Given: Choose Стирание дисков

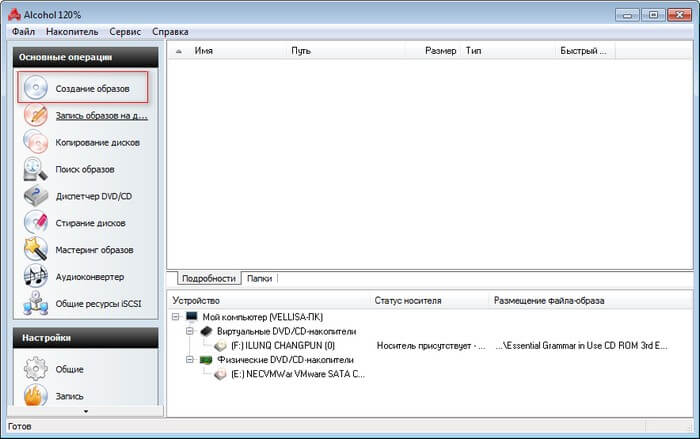Looking at the screenshot, I should click(90, 223).
